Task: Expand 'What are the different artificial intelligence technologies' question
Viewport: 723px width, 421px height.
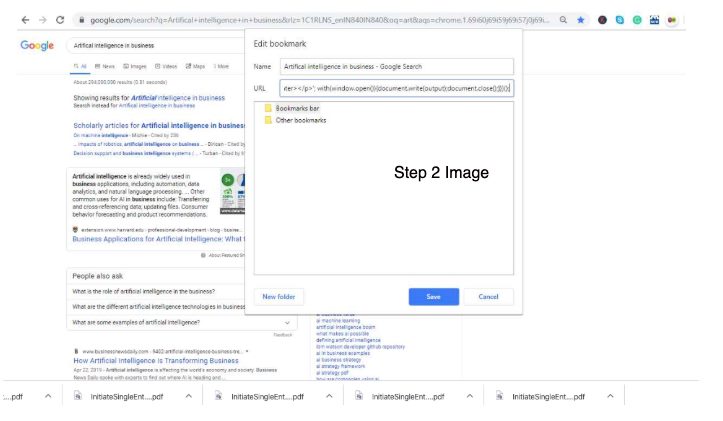Action: tap(159, 307)
